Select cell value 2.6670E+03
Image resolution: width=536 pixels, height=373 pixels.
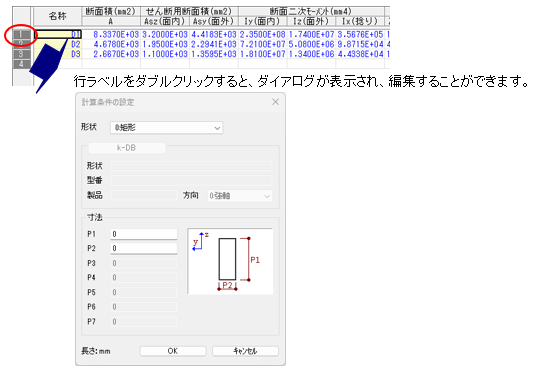click(111, 54)
